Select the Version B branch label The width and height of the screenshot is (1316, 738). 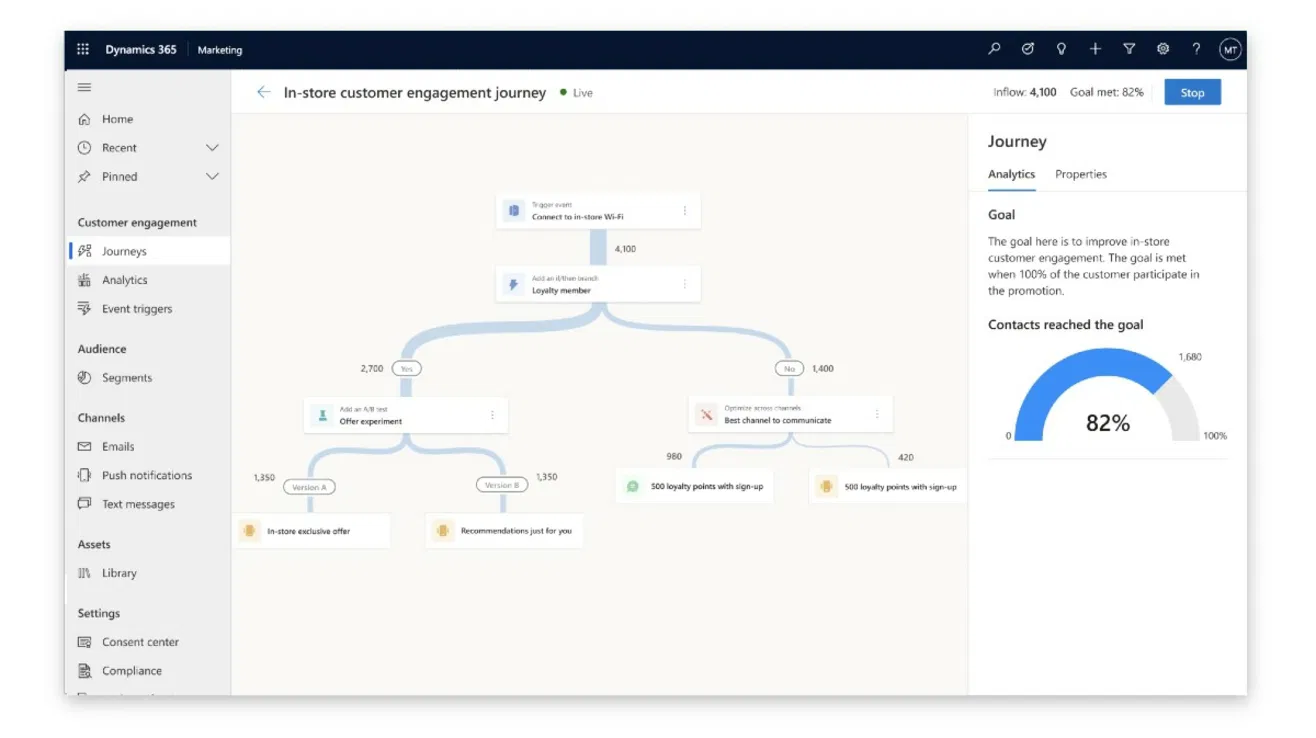(501, 485)
